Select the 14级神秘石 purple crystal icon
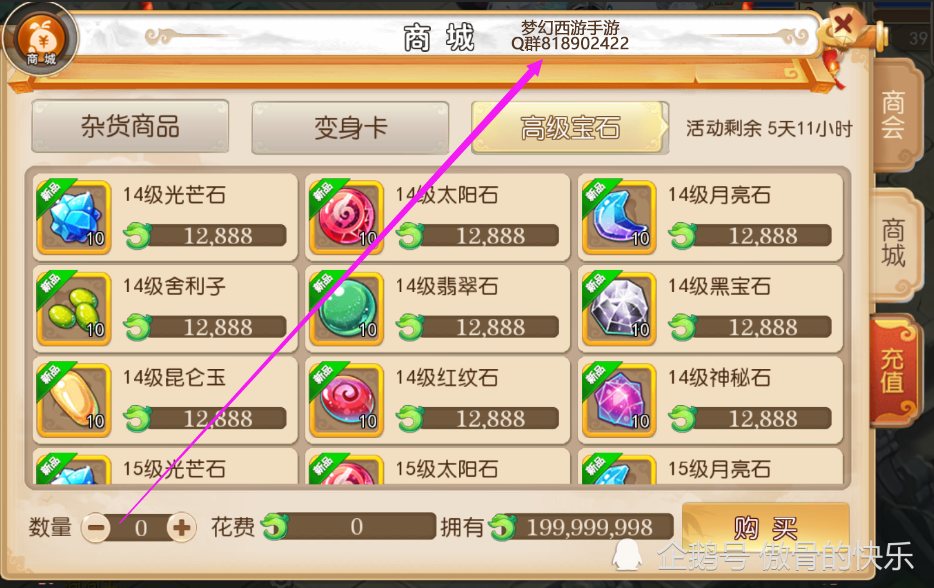This screenshot has width=934, height=588. point(619,400)
